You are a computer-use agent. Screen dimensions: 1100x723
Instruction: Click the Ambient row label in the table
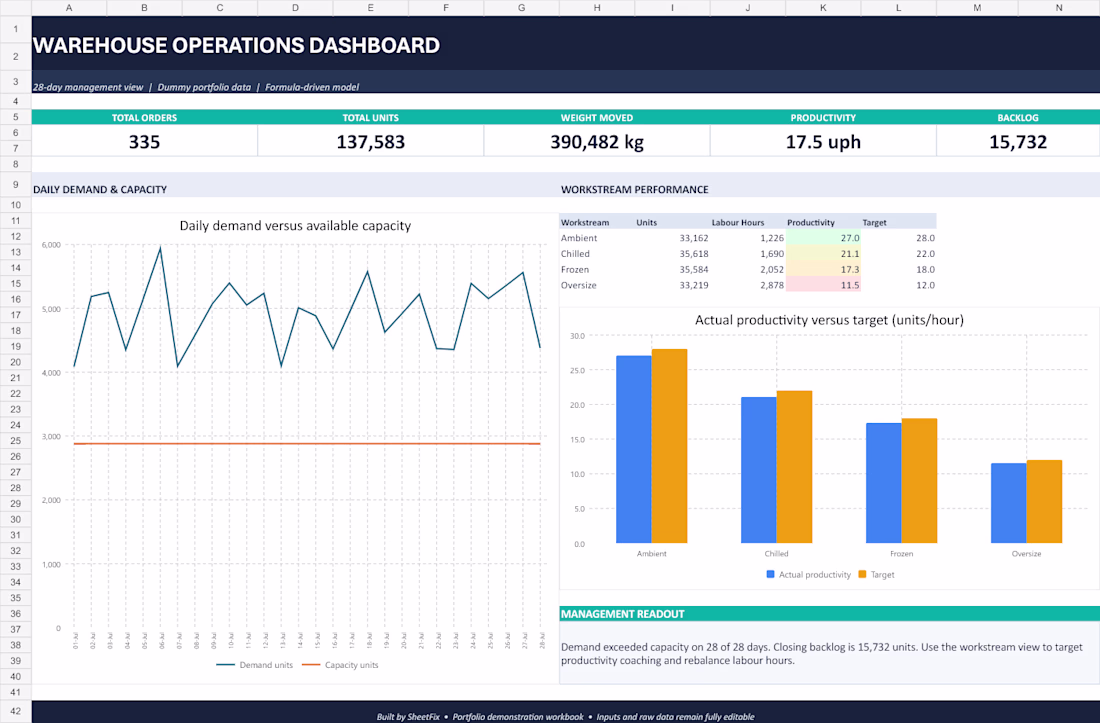coord(579,238)
